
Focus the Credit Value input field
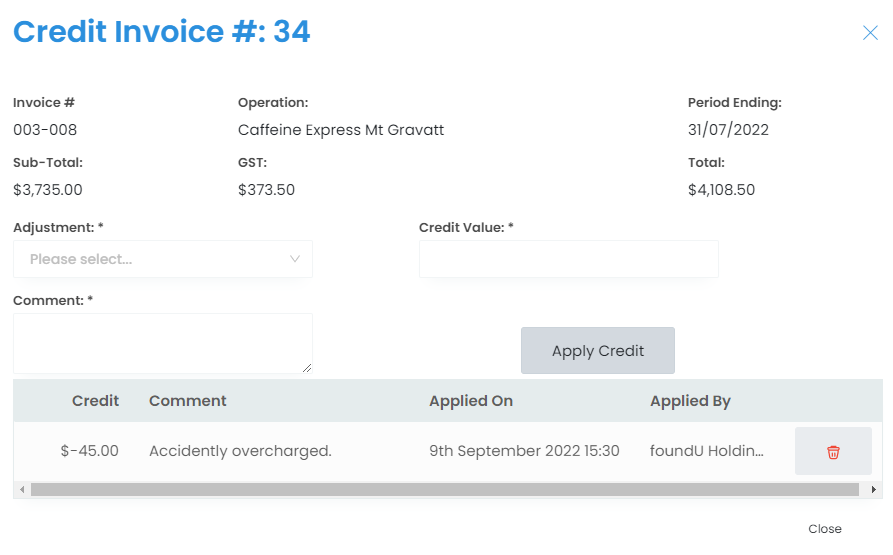click(568, 259)
